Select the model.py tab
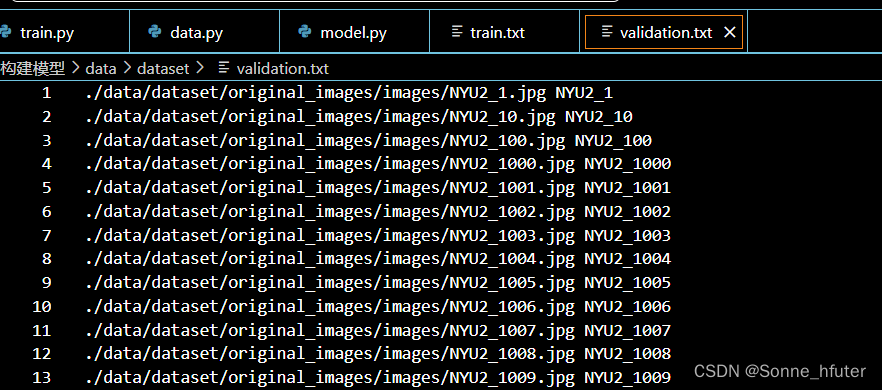 pyautogui.click(x=354, y=32)
